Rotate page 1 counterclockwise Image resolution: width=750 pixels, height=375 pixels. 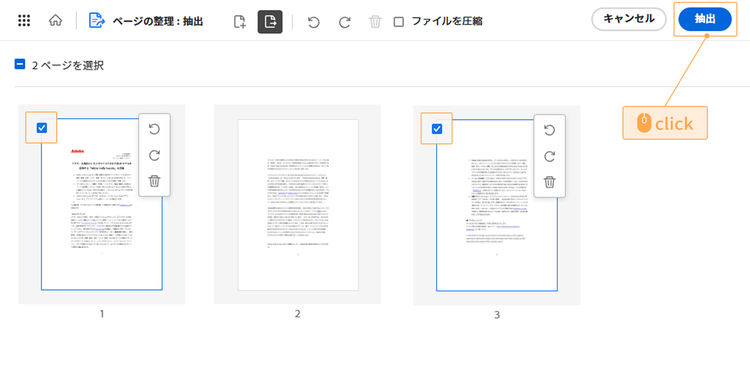tap(154, 129)
